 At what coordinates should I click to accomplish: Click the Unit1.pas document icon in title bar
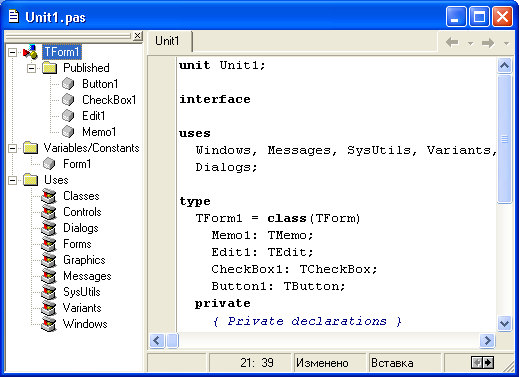coord(13,16)
